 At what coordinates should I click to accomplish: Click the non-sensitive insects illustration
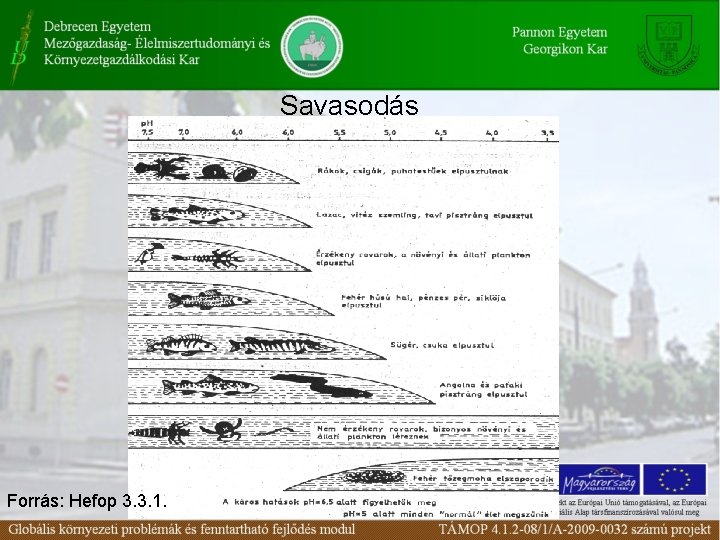pyautogui.click(x=211, y=431)
